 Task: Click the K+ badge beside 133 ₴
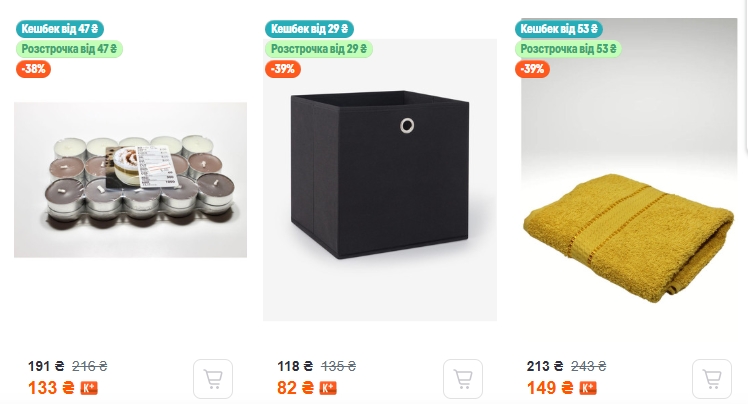89,388
